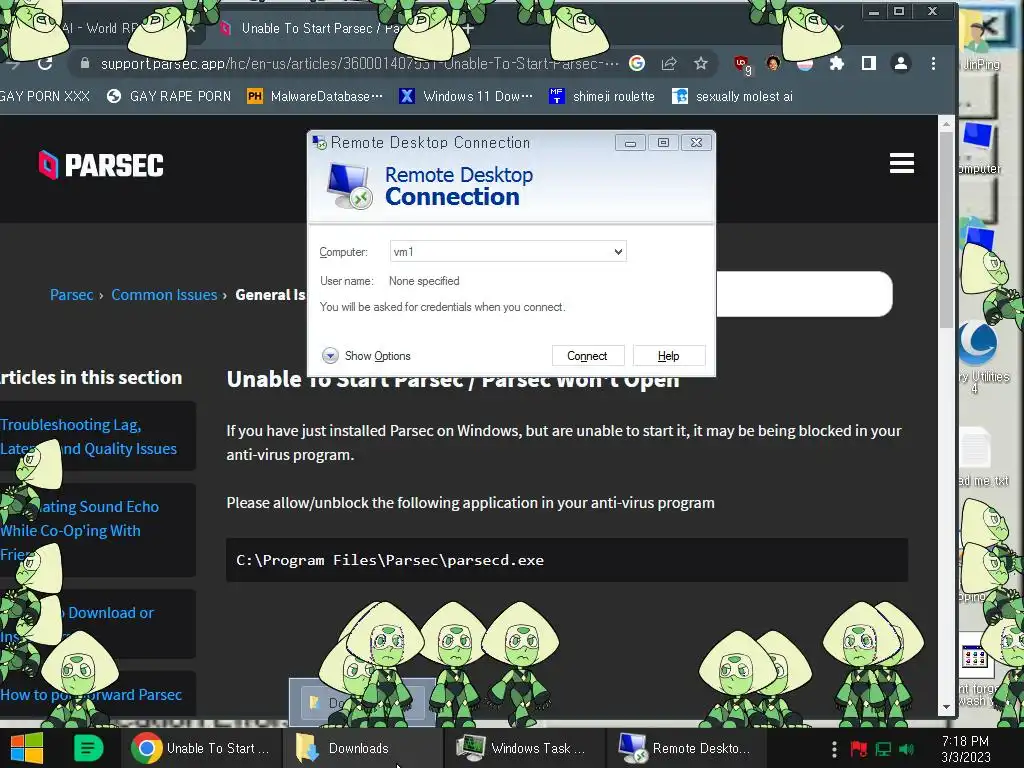Open the Chrome profile avatar
1024x768 pixels.
pos(901,63)
